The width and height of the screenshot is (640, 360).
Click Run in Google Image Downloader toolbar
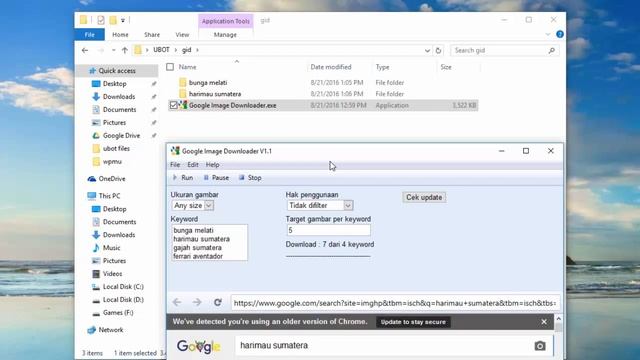coord(182,178)
